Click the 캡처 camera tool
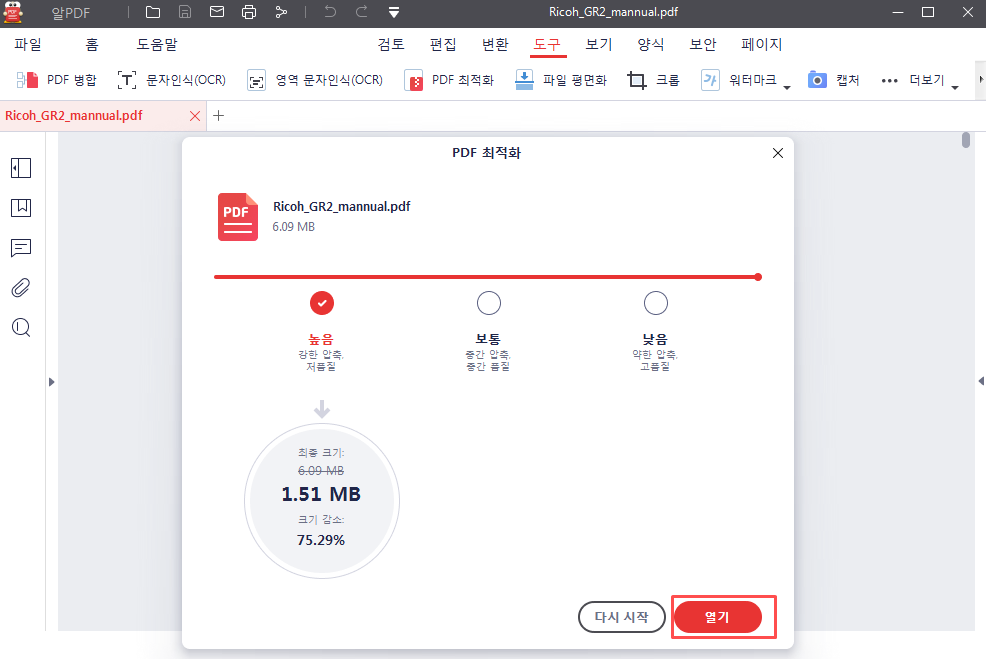Screen dimensions: 986x659 coord(834,80)
